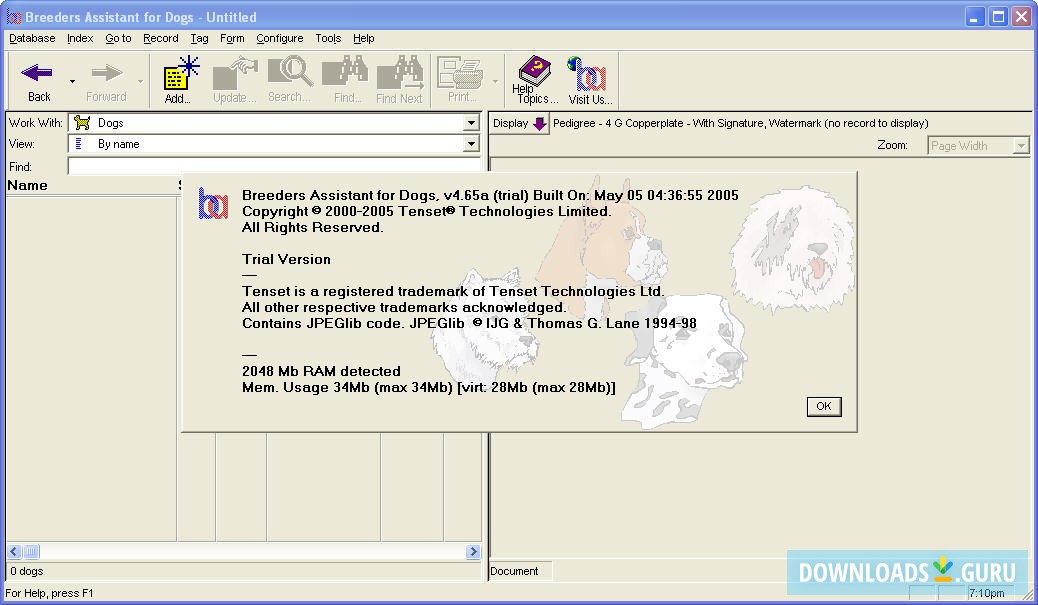Click the Print toolbar icon
Image resolution: width=1038 pixels, height=605 pixels.
460,73
